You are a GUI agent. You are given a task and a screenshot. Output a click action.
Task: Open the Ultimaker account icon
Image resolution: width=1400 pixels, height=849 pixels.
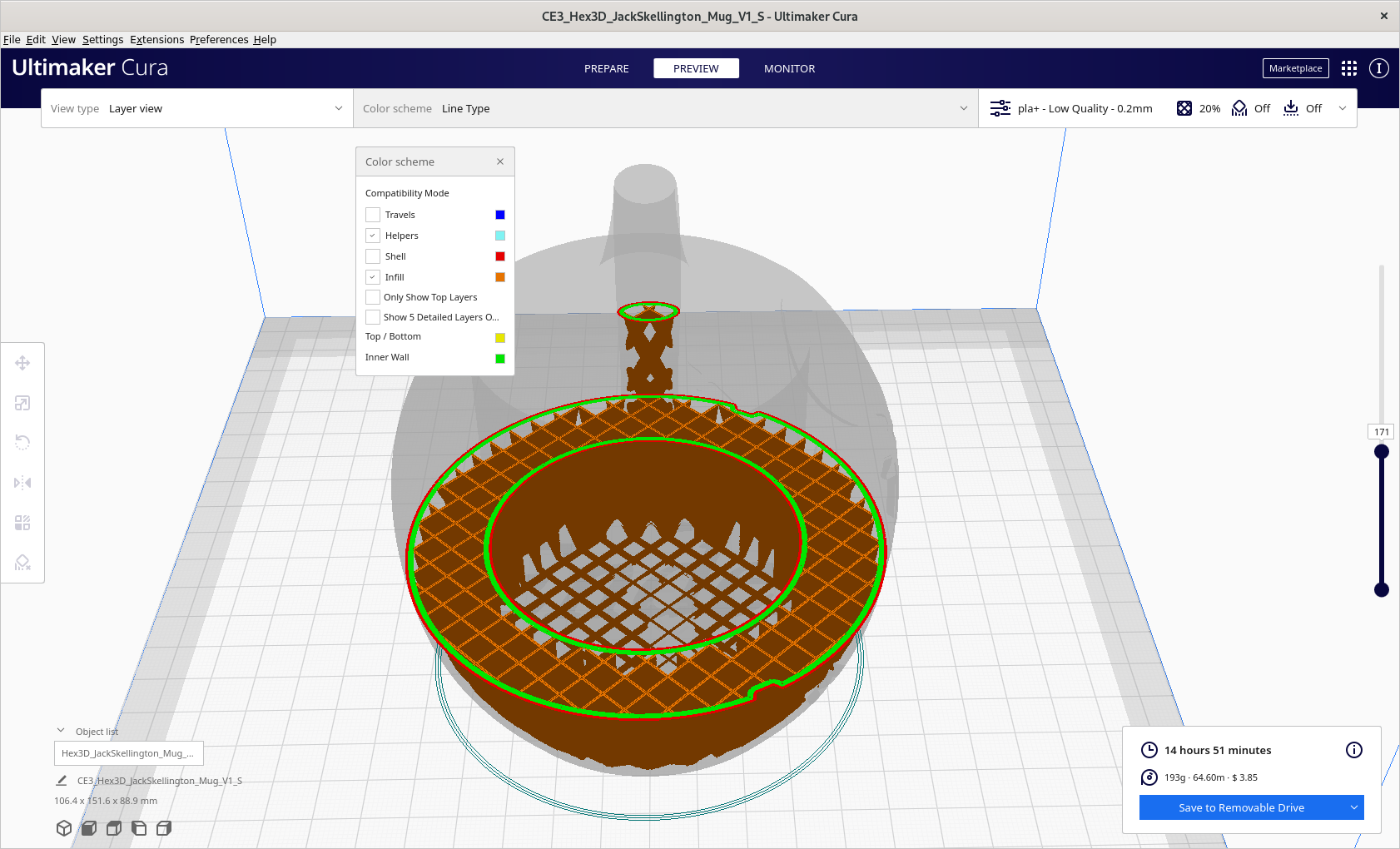pyautogui.click(x=1379, y=68)
